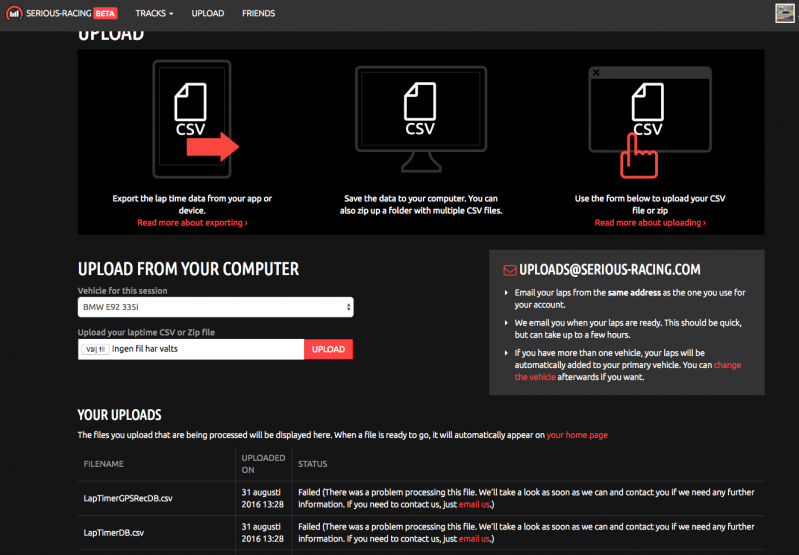Click the Välj fil choose file button
This screenshot has height=555, width=799.
pos(95,349)
